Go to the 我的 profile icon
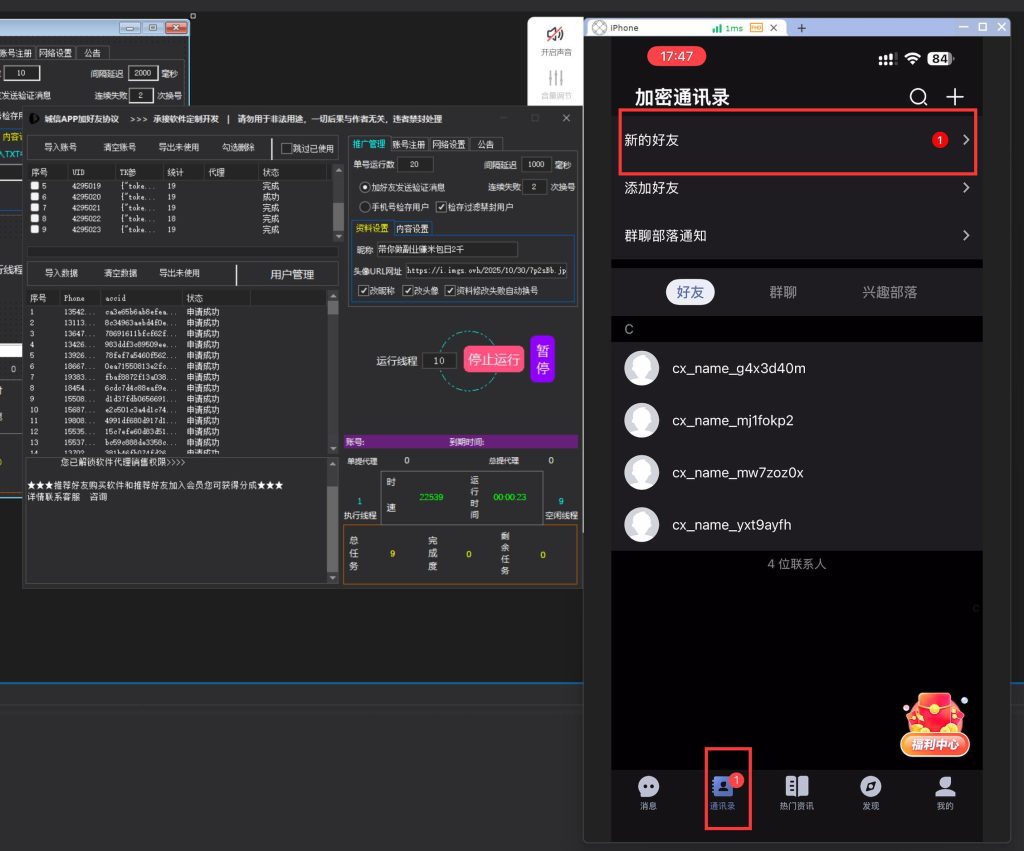 click(x=944, y=787)
